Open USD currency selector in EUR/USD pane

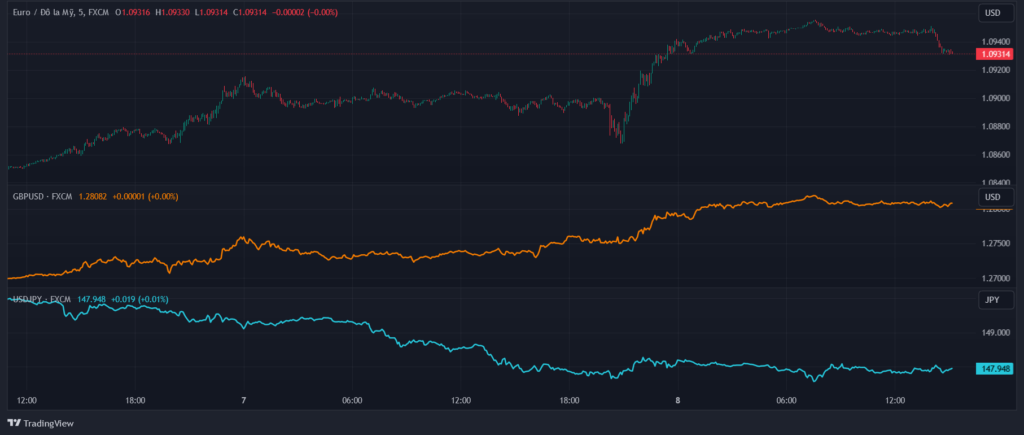point(992,13)
